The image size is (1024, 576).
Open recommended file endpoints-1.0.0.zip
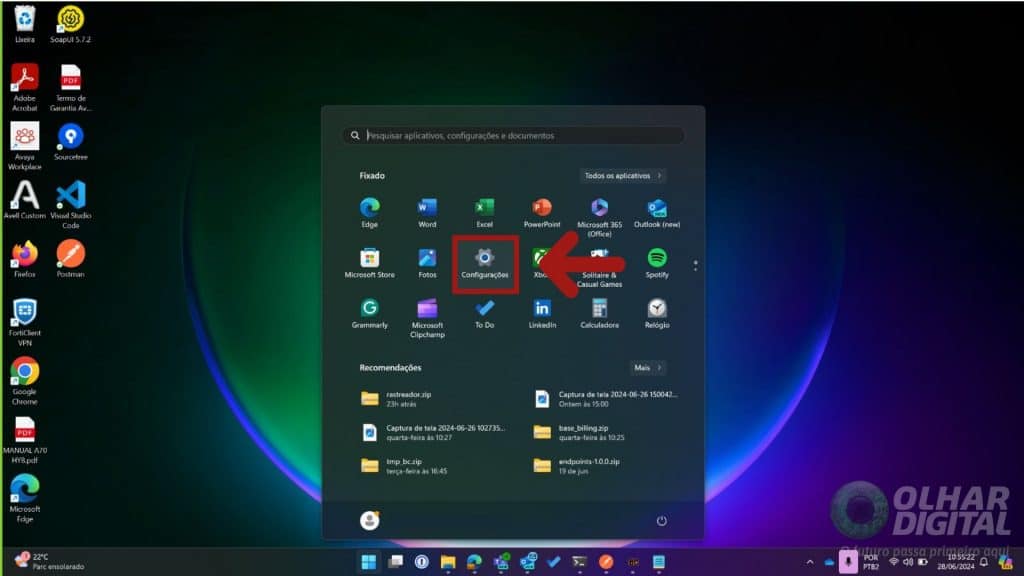coord(606,466)
